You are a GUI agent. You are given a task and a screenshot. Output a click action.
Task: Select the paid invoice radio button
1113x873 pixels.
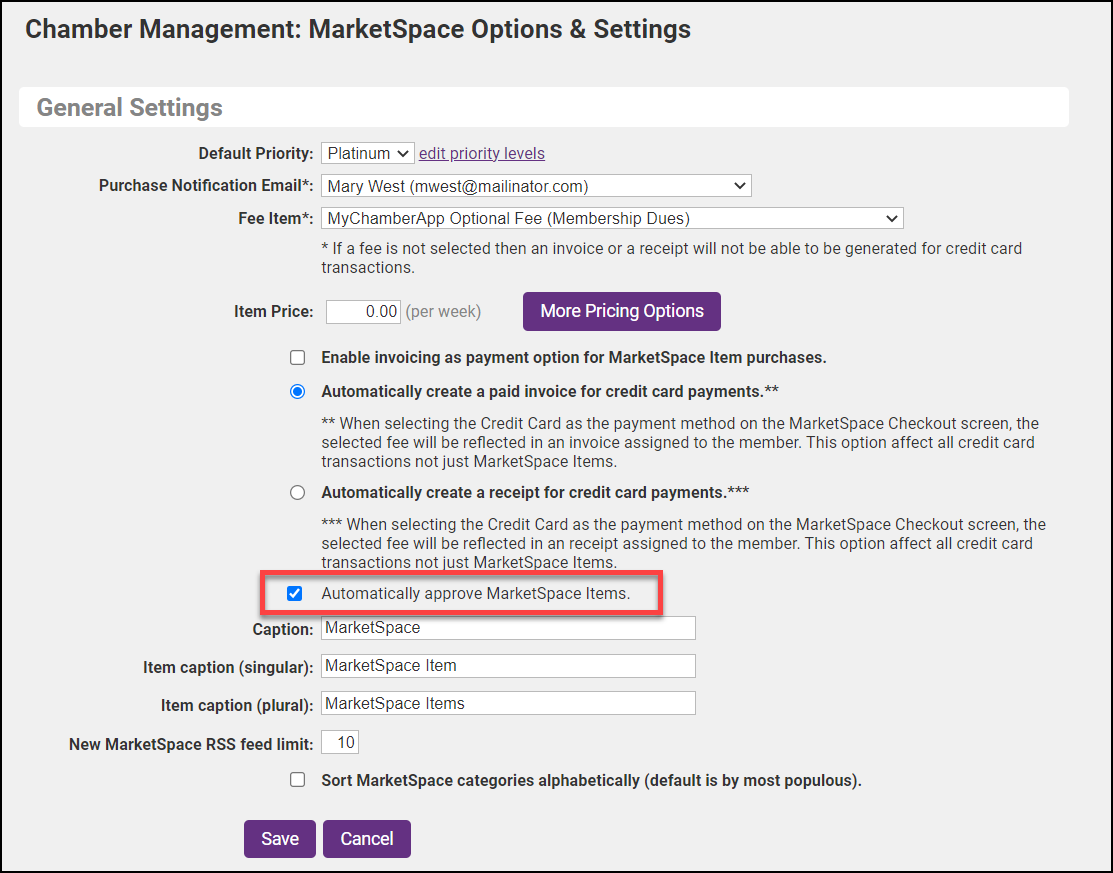click(x=297, y=391)
